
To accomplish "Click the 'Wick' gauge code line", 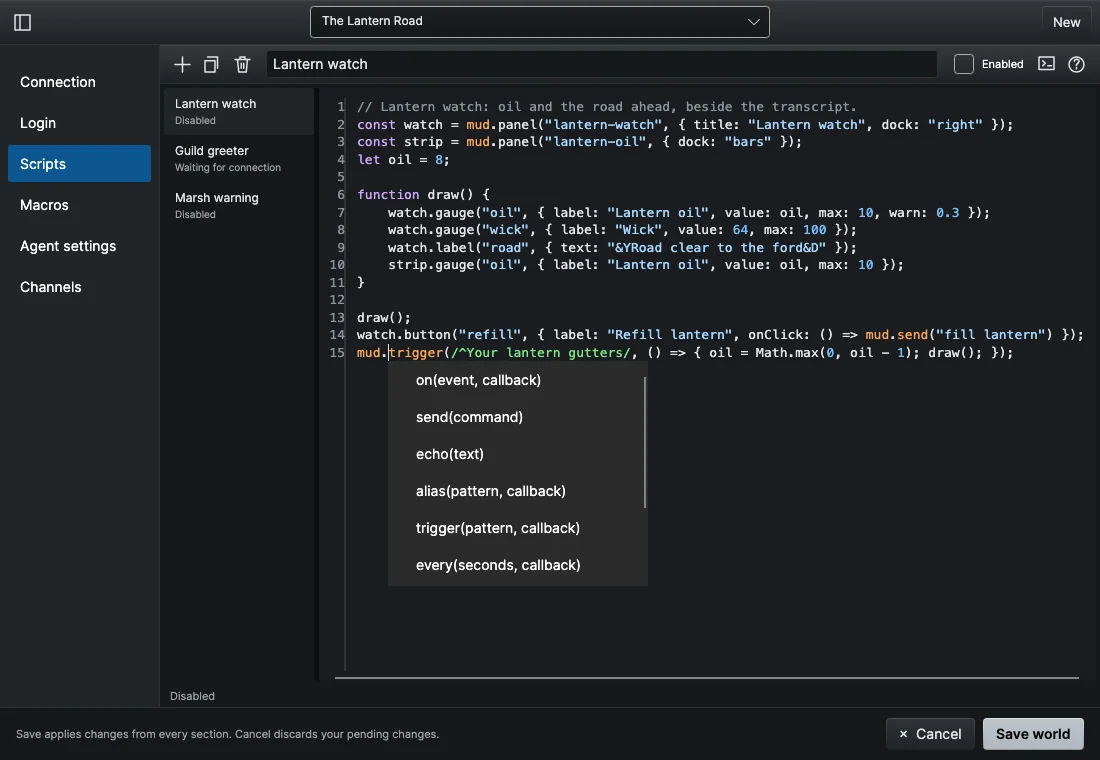I will [622, 229].
